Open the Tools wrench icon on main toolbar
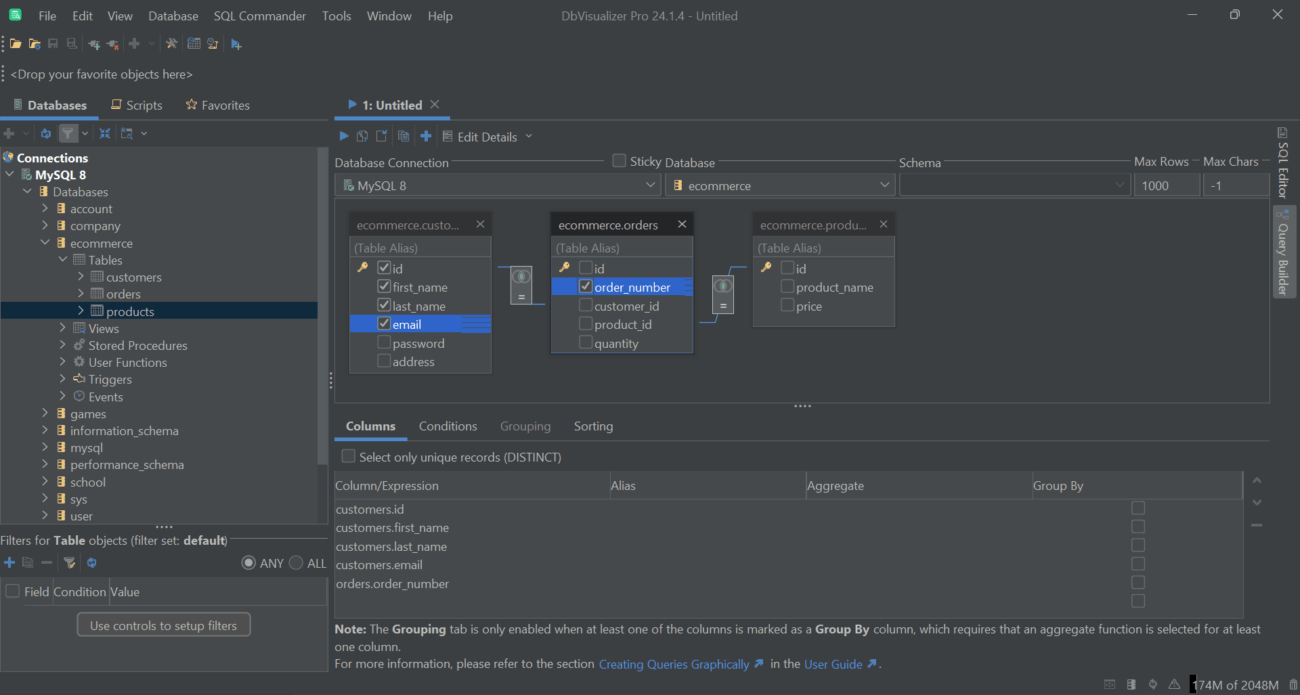 pos(172,43)
